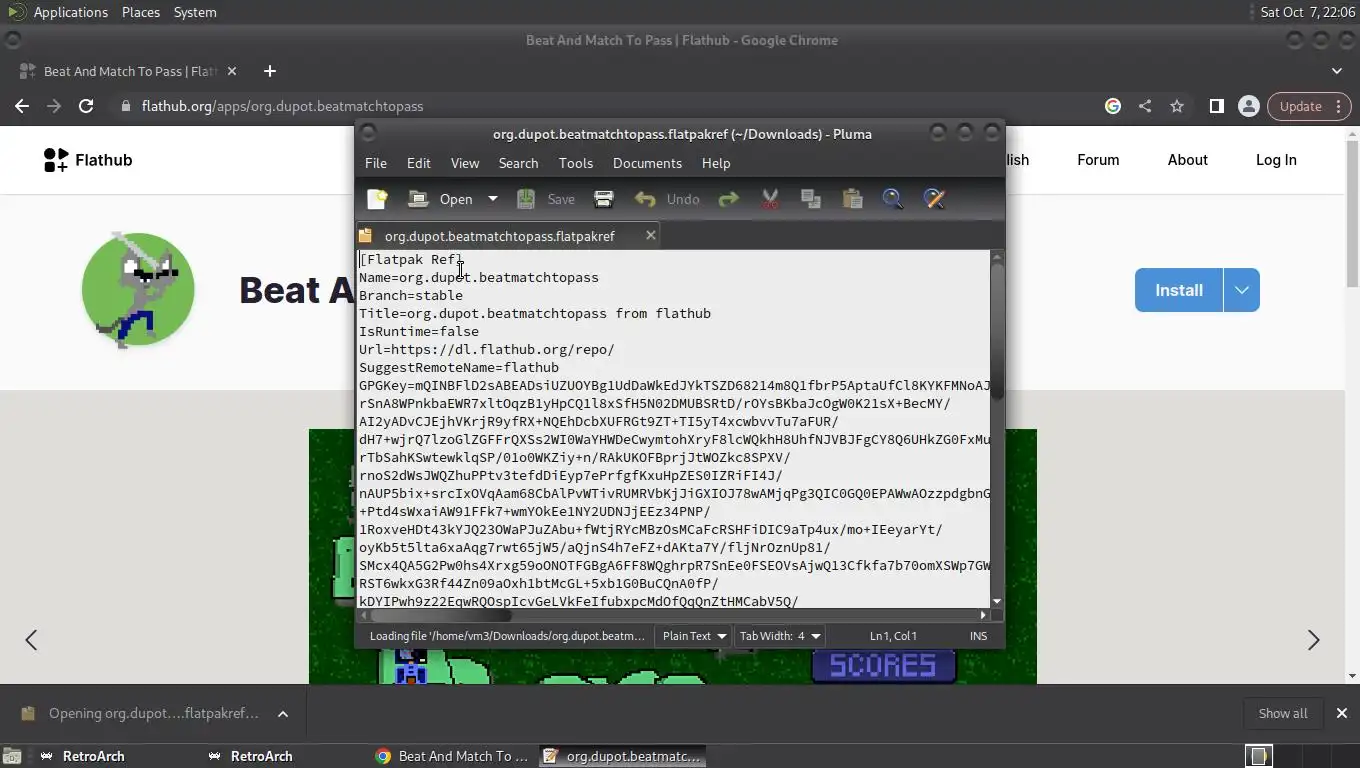Click the New document icon in Pluma

click(377, 199)
